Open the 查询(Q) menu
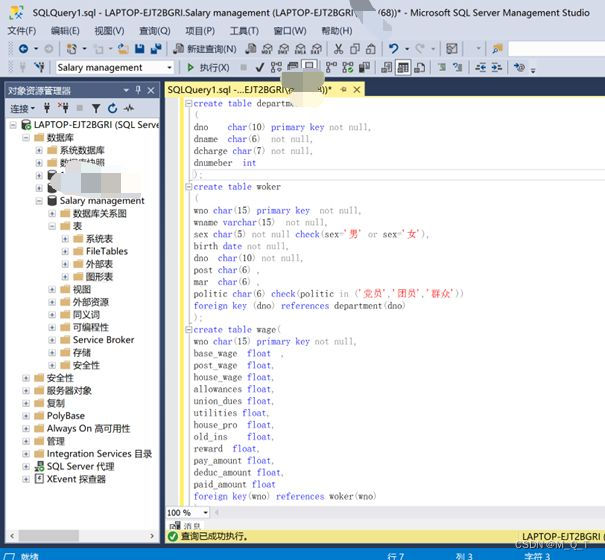Image resolution: width=605 pixels, height=560 pixels. (155, 30)
